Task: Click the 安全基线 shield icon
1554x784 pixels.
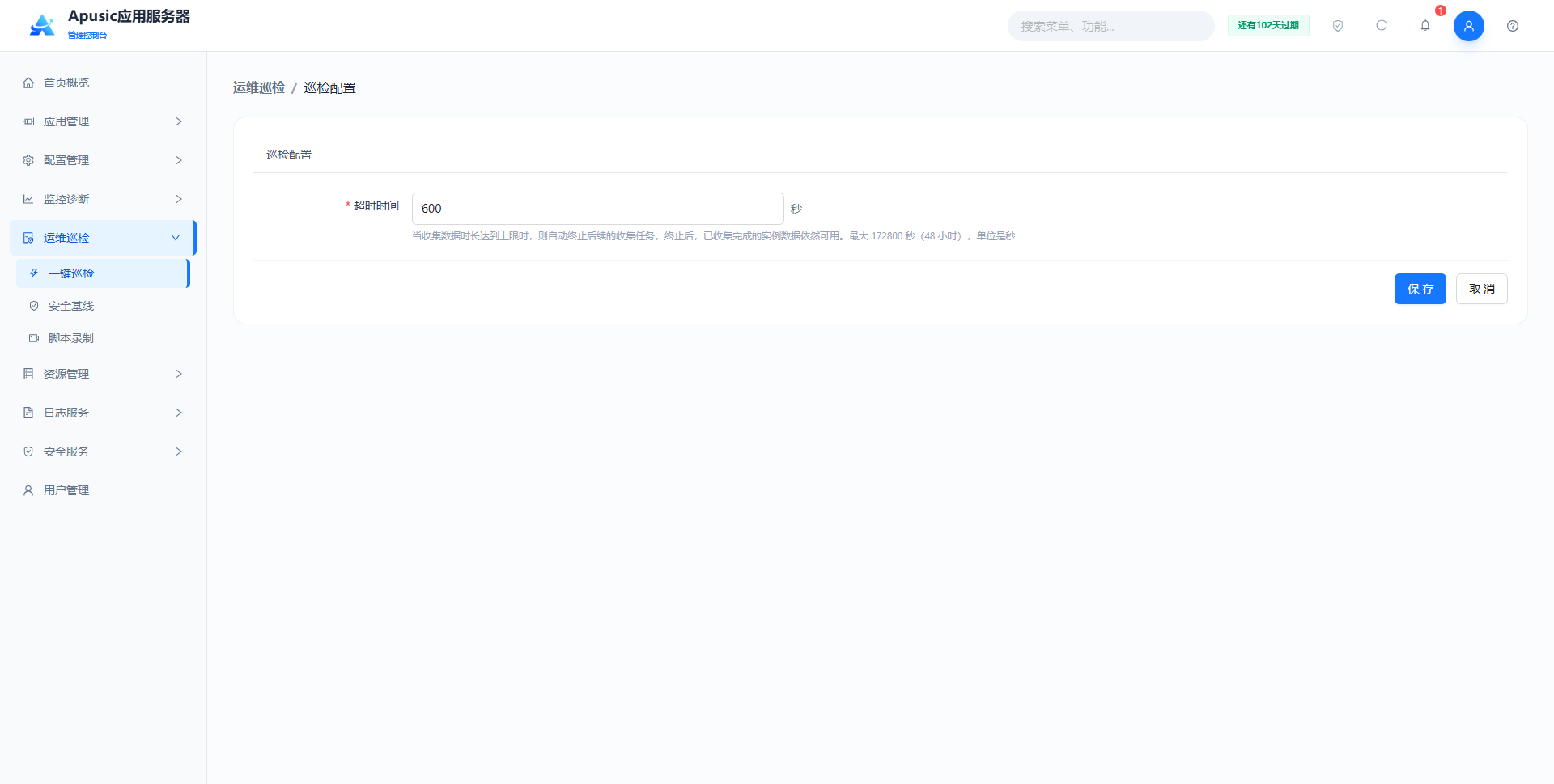Action: pyautogui.click(x=34, y=306)
